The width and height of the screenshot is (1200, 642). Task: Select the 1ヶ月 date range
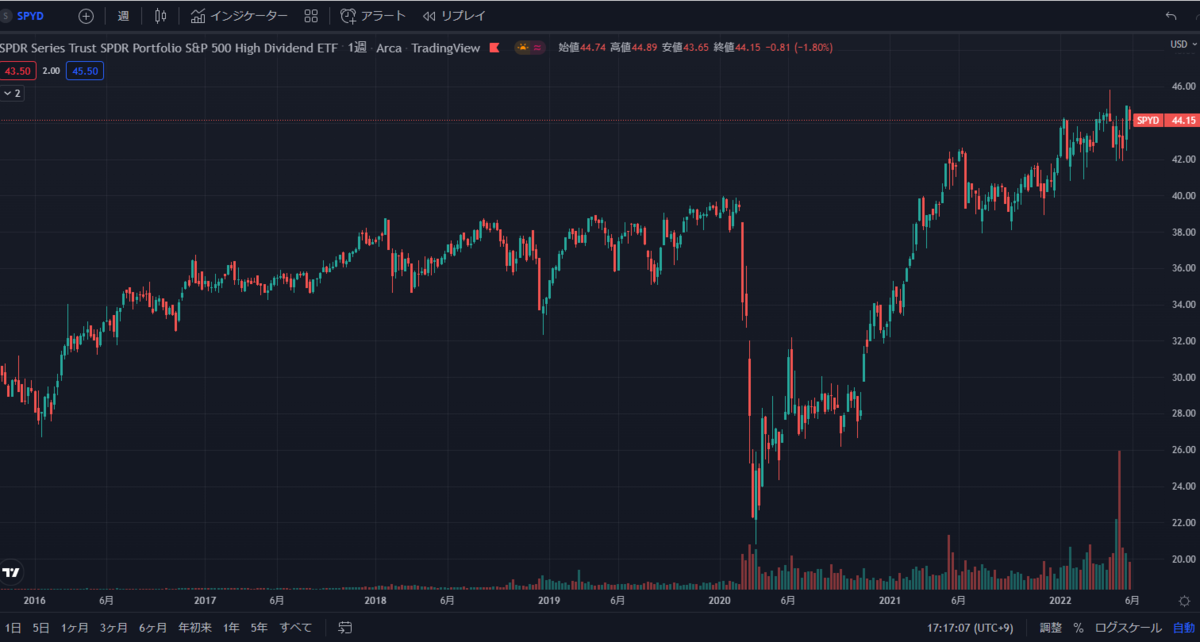[74, 628]
